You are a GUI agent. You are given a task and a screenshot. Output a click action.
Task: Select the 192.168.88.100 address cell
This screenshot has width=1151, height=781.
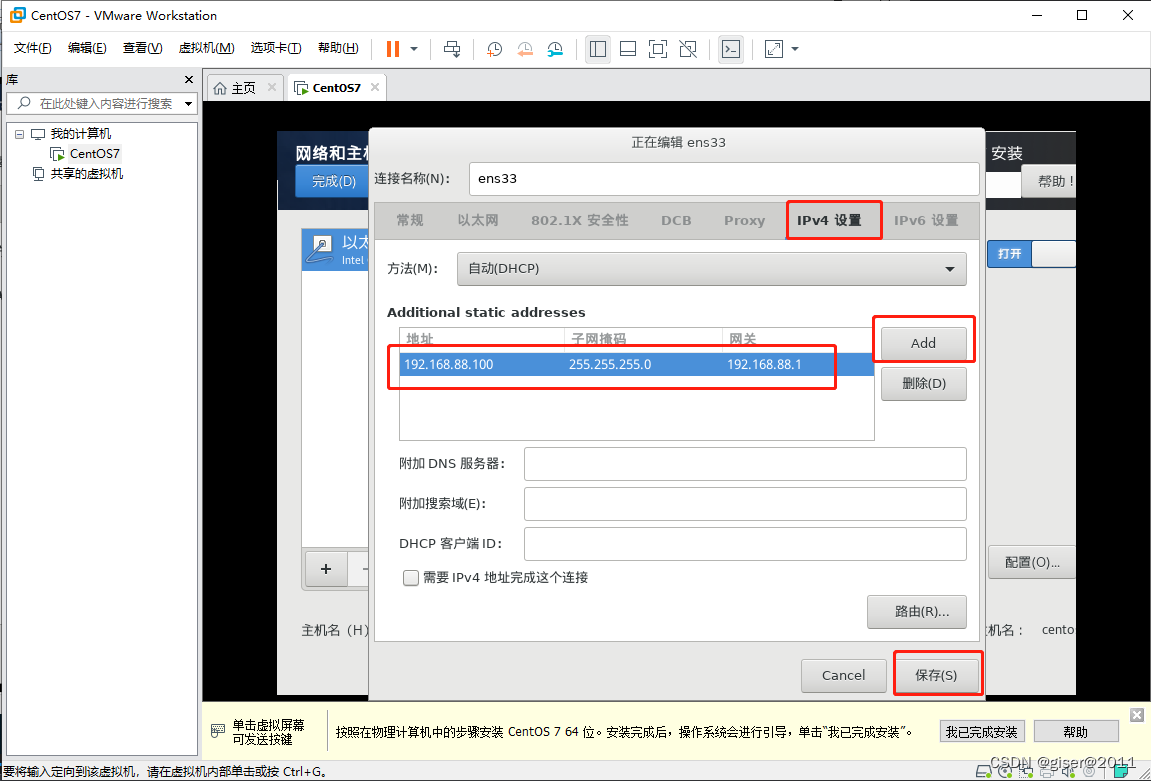click(449, 364)
